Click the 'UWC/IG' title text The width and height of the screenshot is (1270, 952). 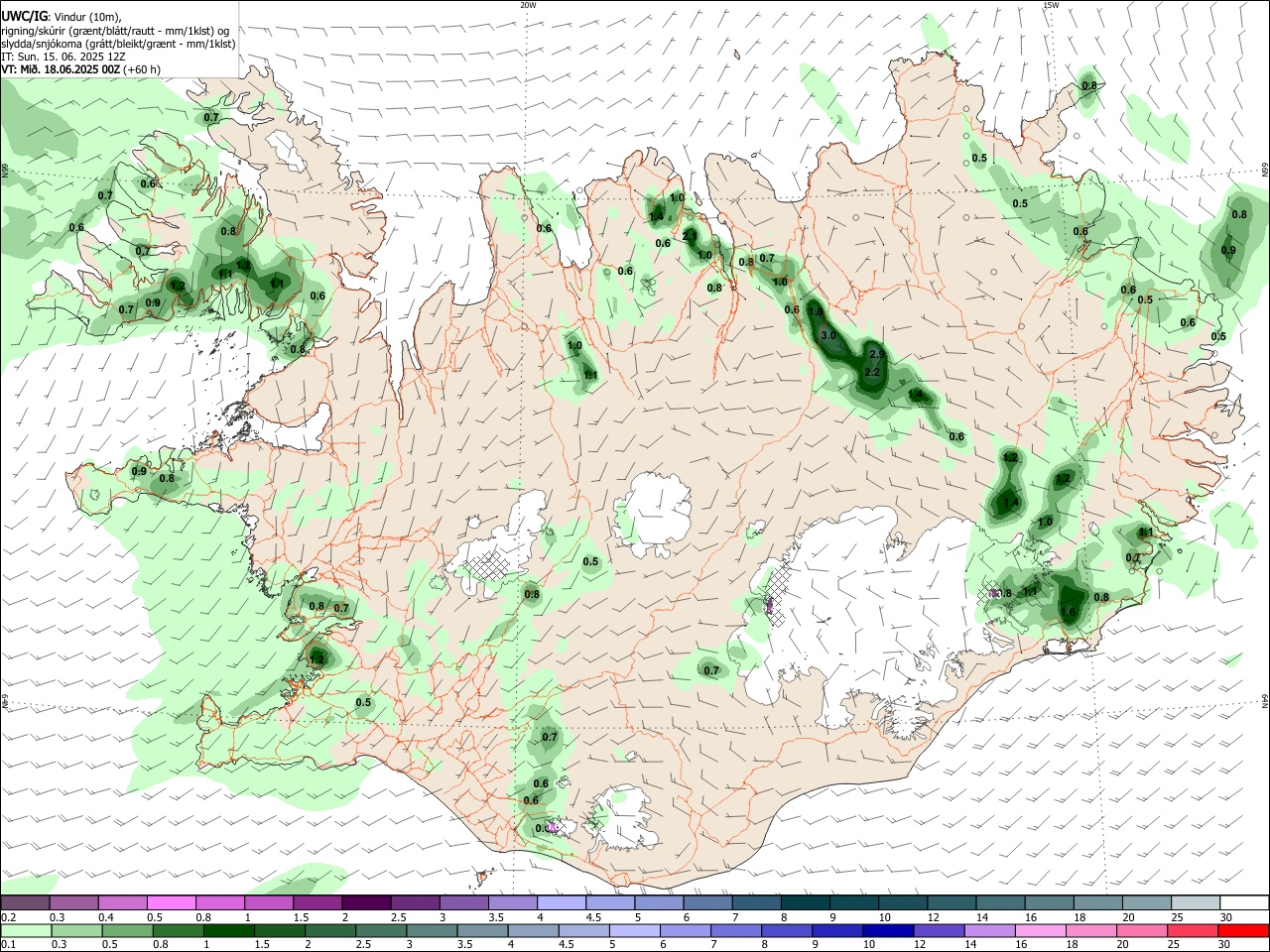pyautogui.click(x=24, y=17)
